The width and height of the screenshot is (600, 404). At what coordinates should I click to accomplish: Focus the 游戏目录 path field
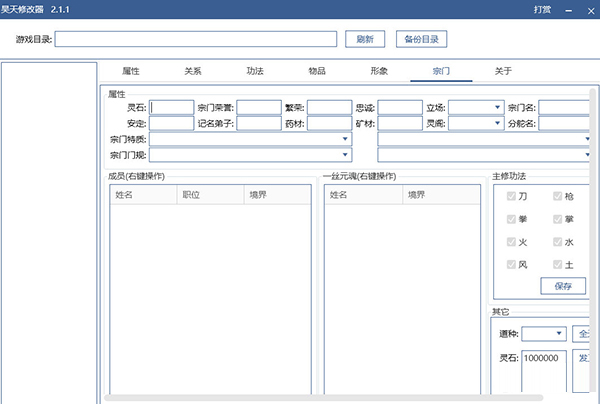pos(196,39)
